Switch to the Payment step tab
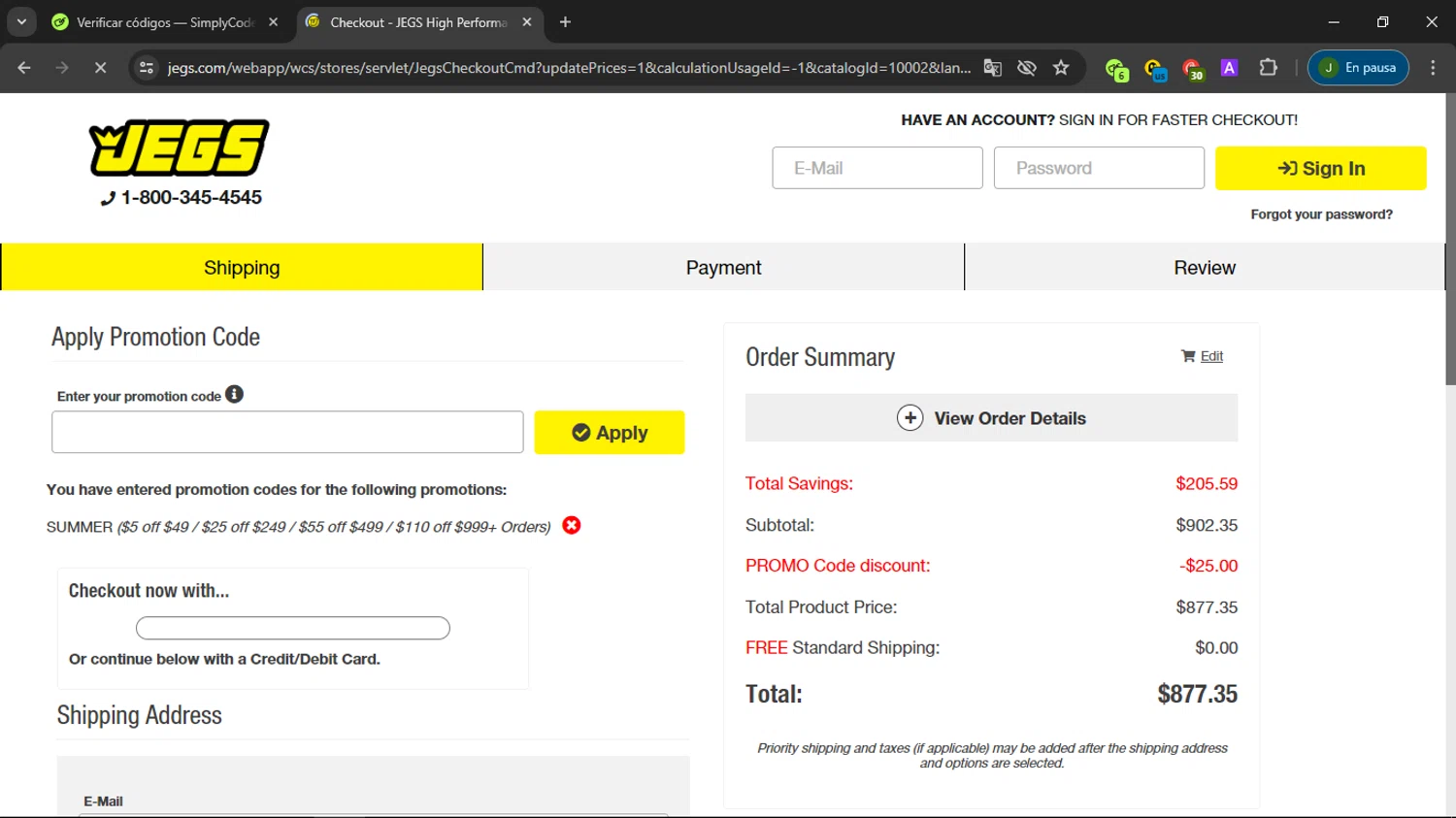The height and width of the screenshot is (818, 1456). point(723,268)
